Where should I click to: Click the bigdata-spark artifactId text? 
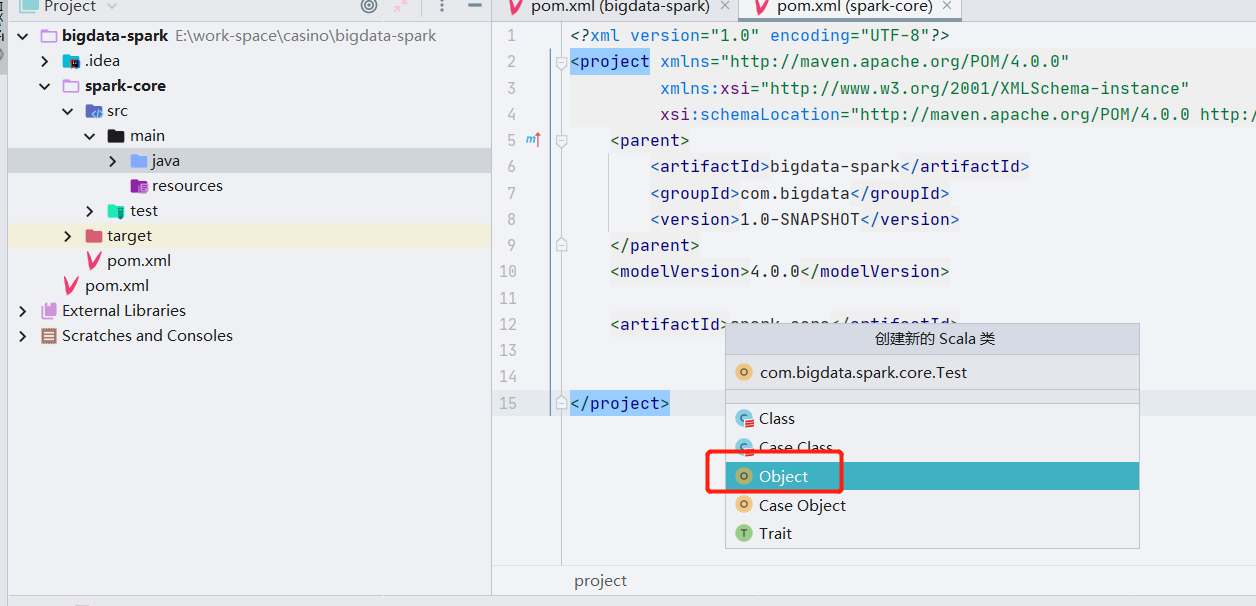point(835,166)
